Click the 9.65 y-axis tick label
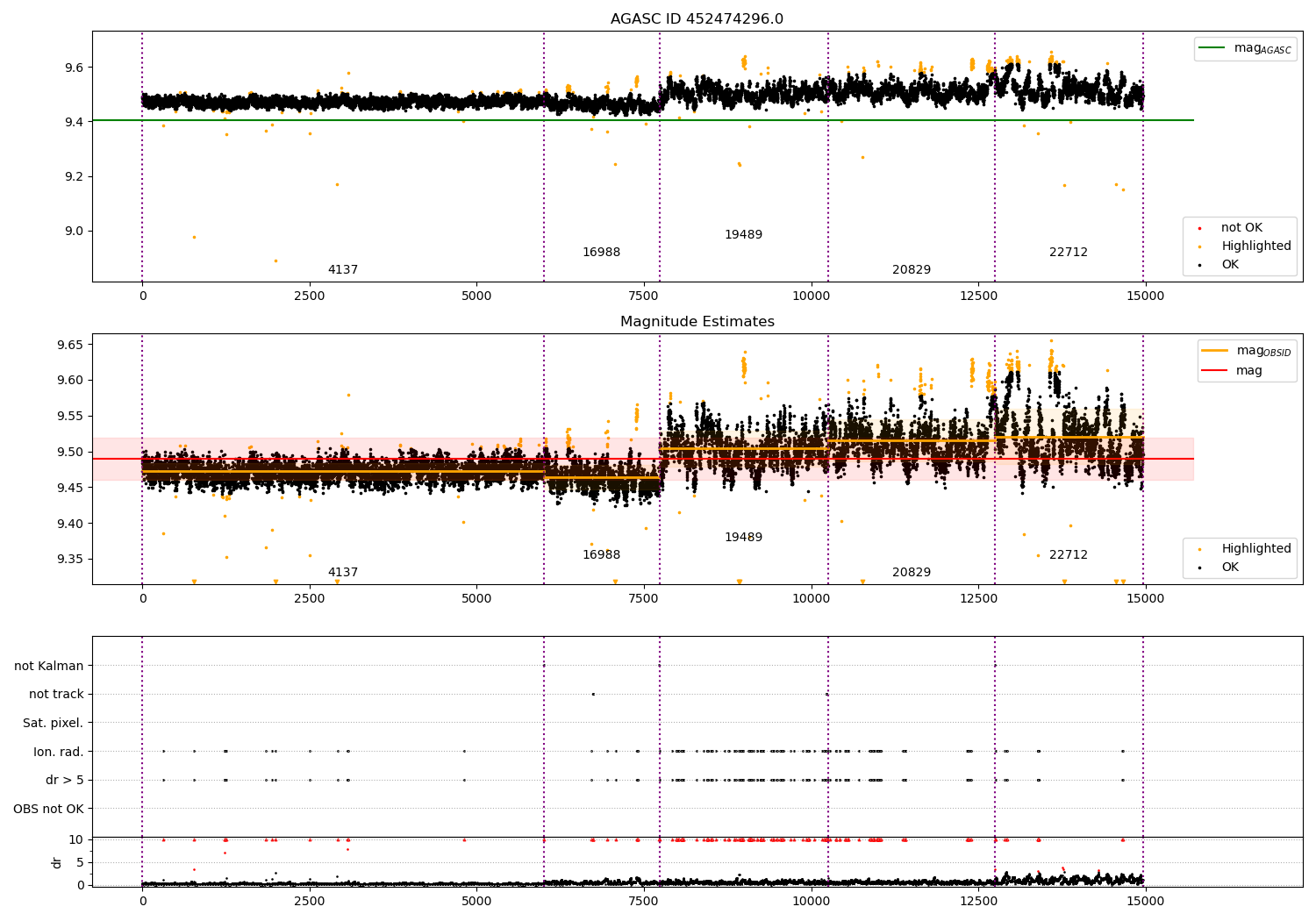This screenshot has width=1316, height=921. tap(70, 345)
